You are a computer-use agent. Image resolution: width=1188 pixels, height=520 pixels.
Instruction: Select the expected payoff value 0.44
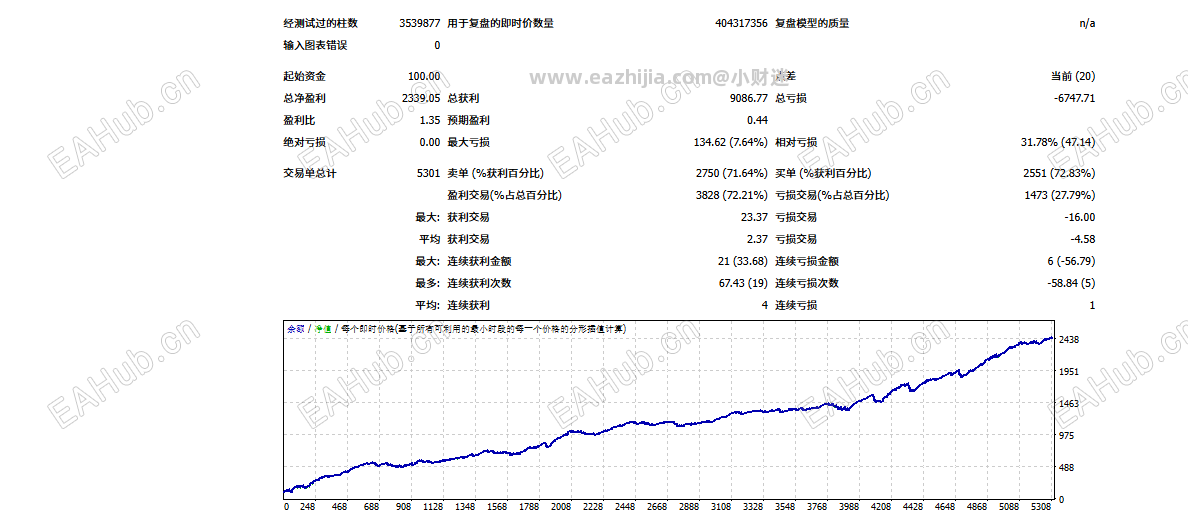758,121
